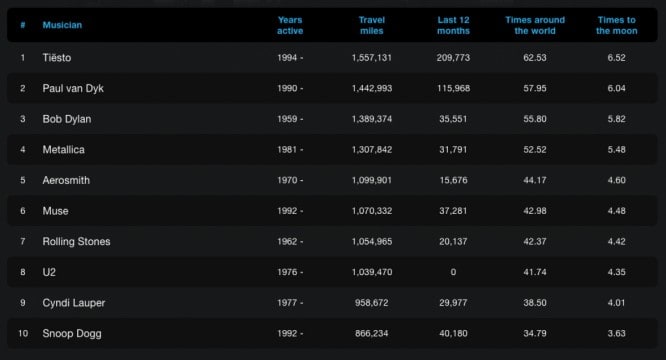
Task: Click last 12 months value 35,551
Action: point(453,119)
